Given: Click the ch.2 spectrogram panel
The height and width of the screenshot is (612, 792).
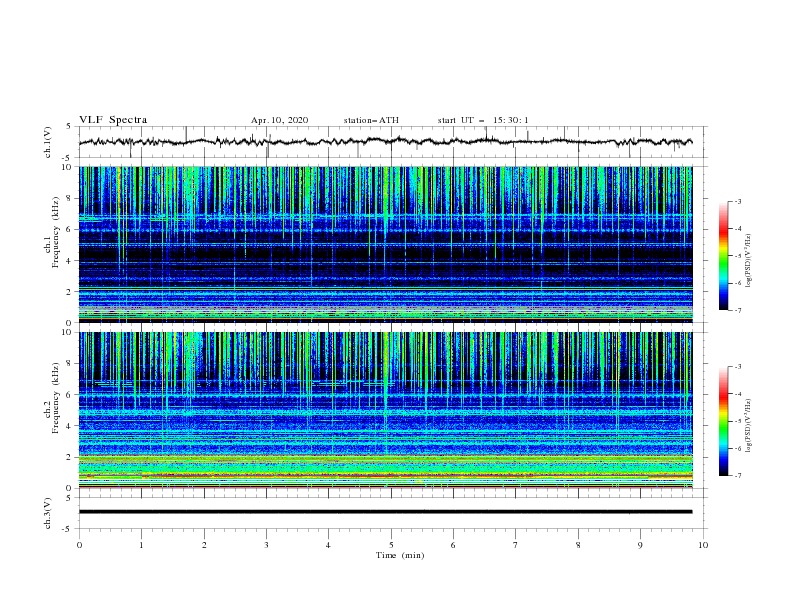Looking at the screenshot, I should point(385,410).
